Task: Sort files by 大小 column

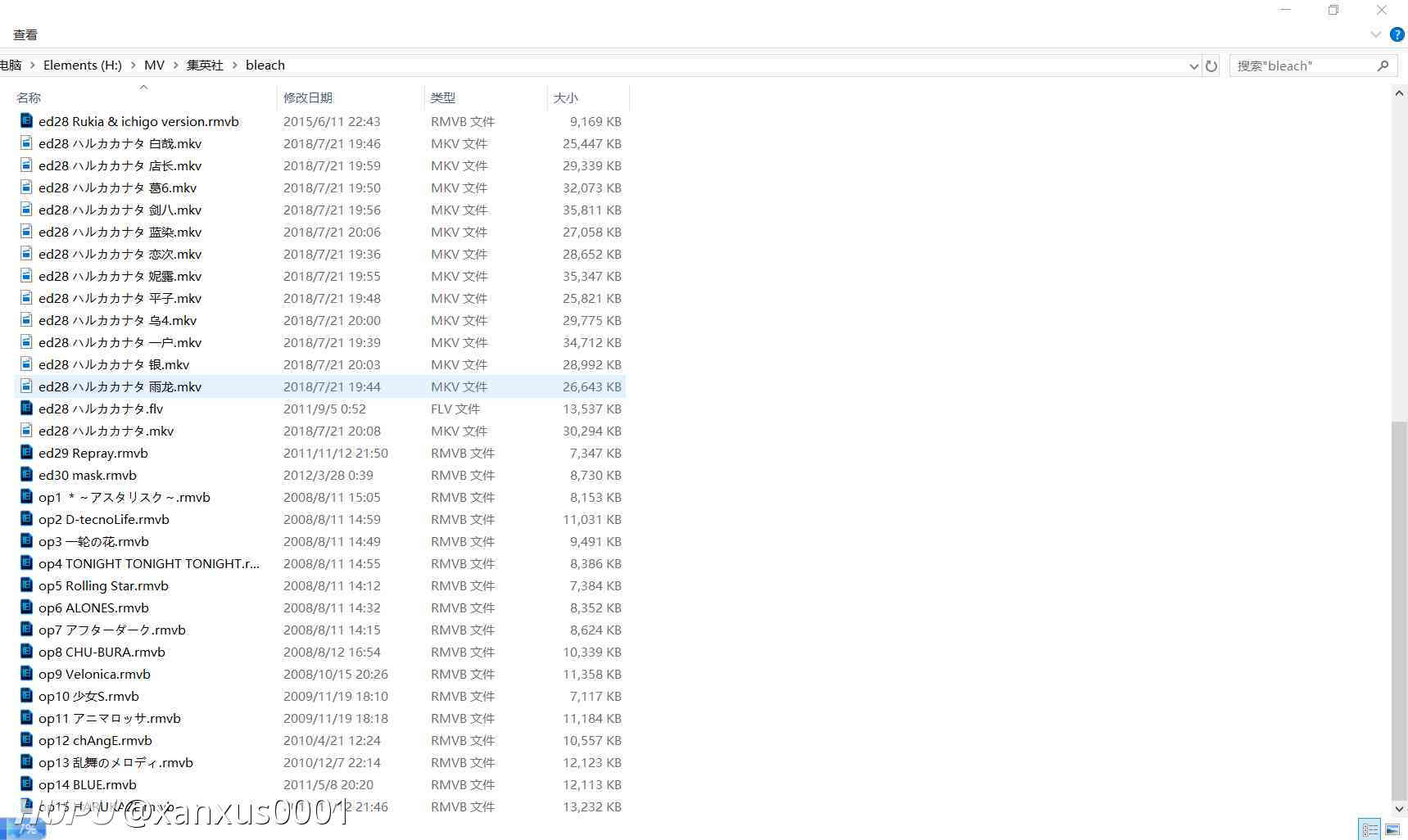Action: click(566, 97)
